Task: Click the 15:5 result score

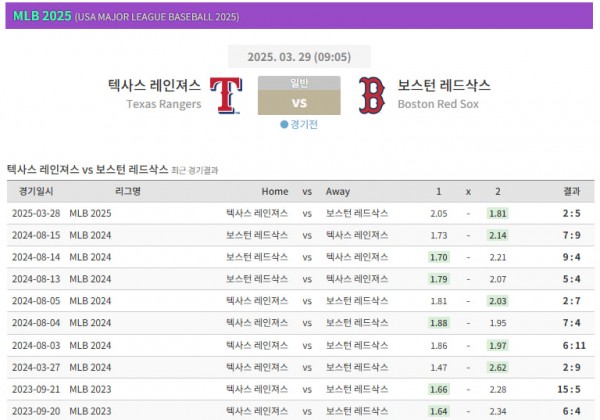Action: click(x=571, y=389)
